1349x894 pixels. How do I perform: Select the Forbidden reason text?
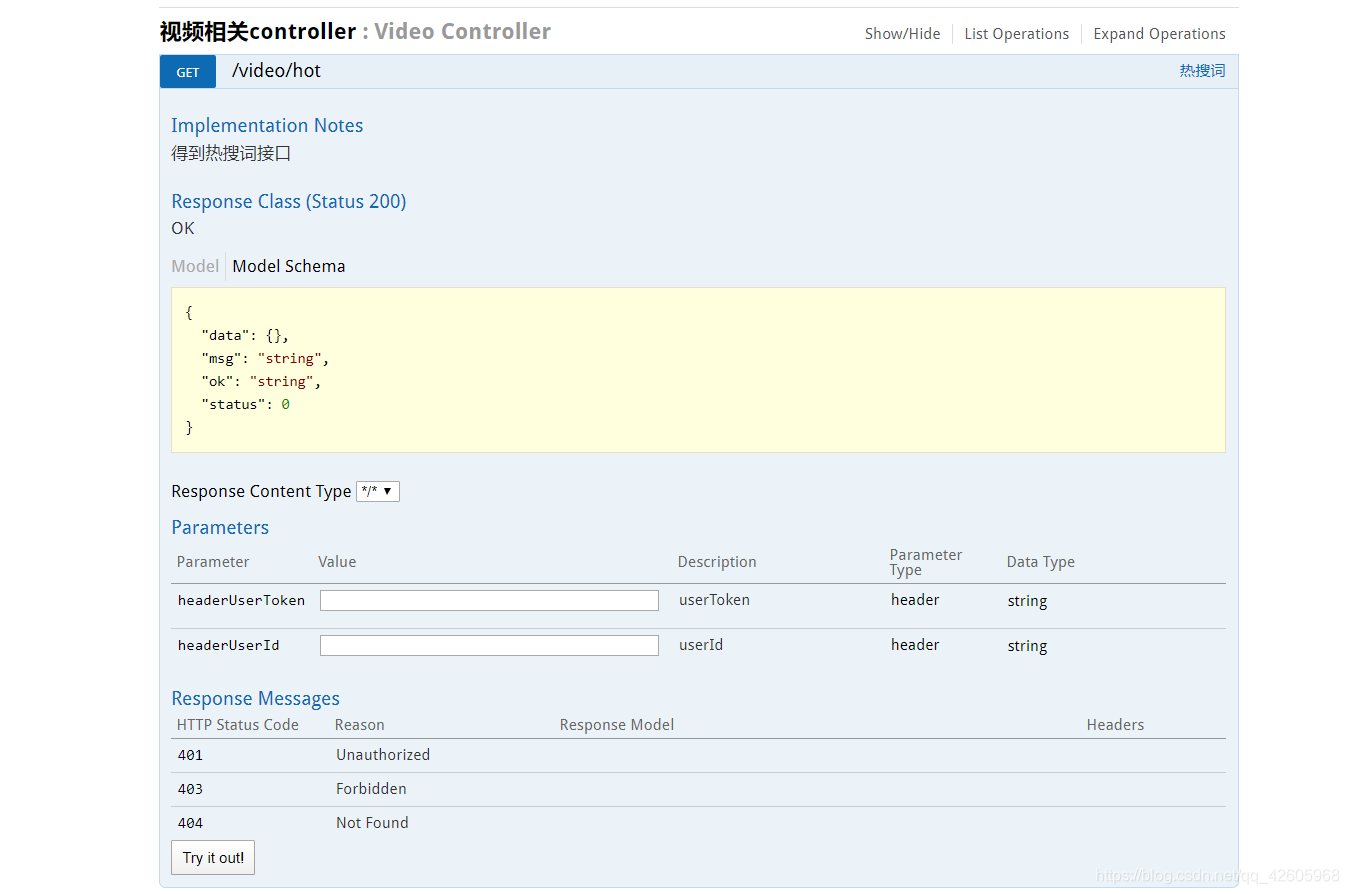click(x=371, y=789)
